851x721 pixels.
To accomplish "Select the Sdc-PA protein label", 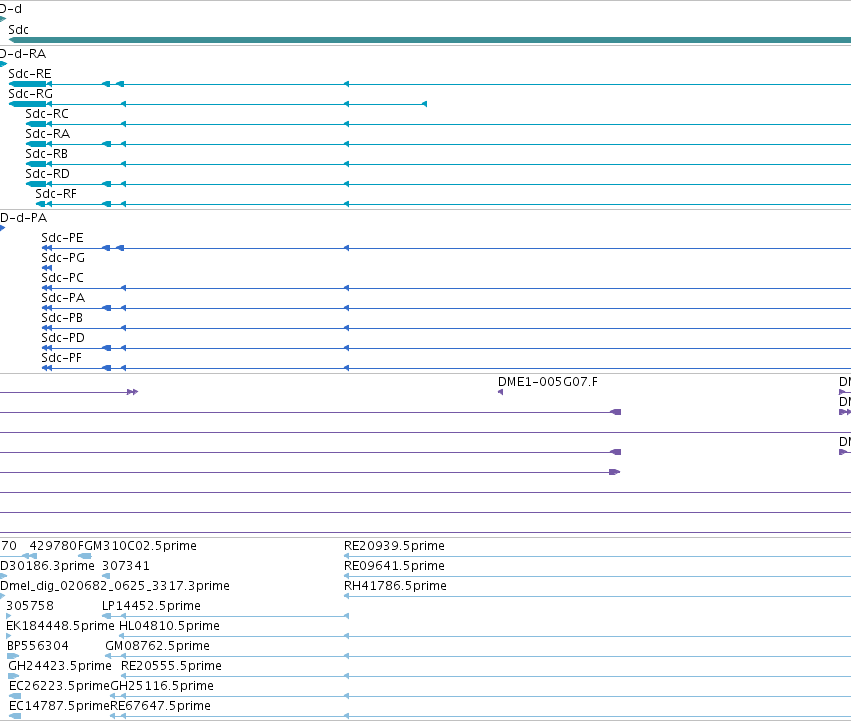I will tap(63, 298).
